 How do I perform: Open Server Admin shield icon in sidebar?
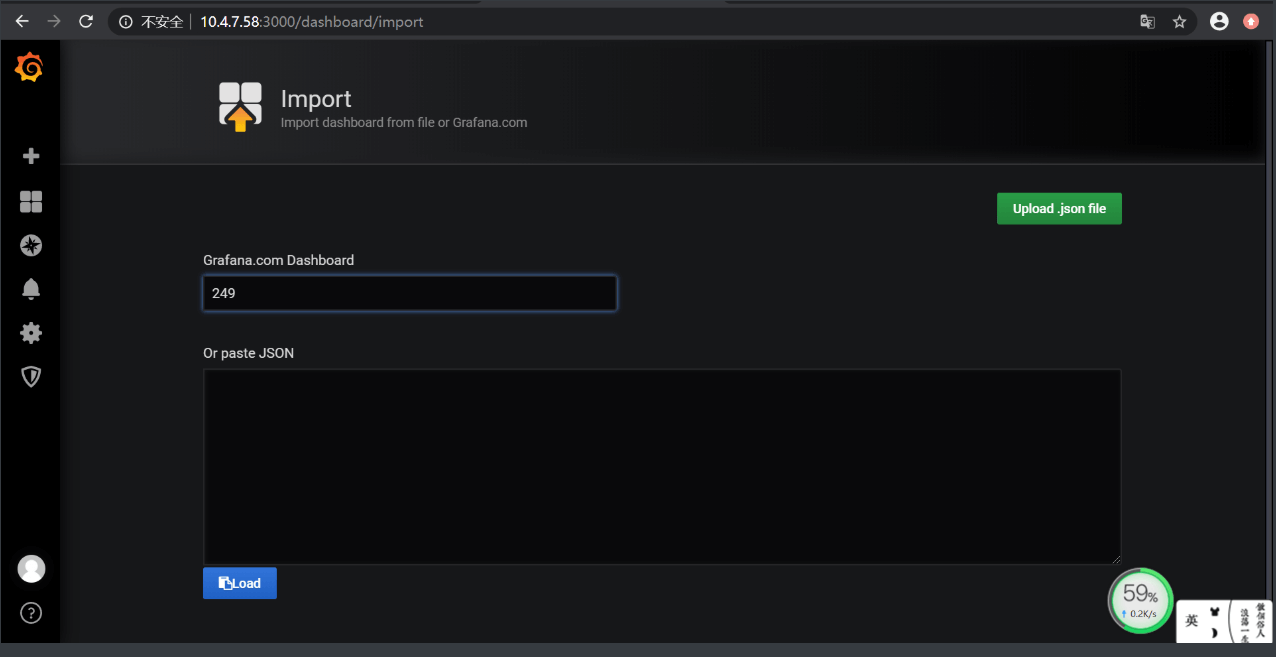point(31,376)
